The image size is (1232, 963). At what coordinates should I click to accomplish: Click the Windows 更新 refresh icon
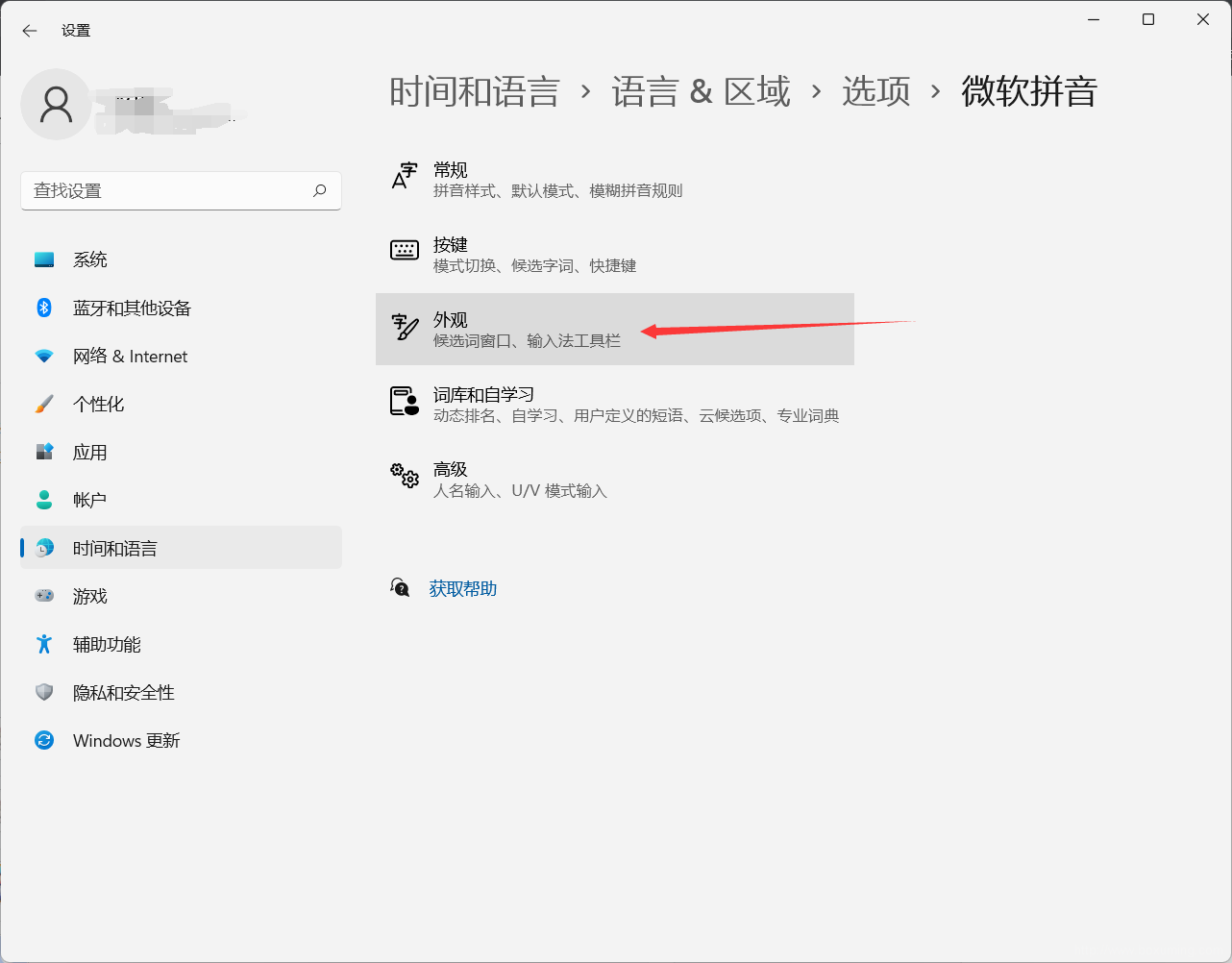(44, 740)
